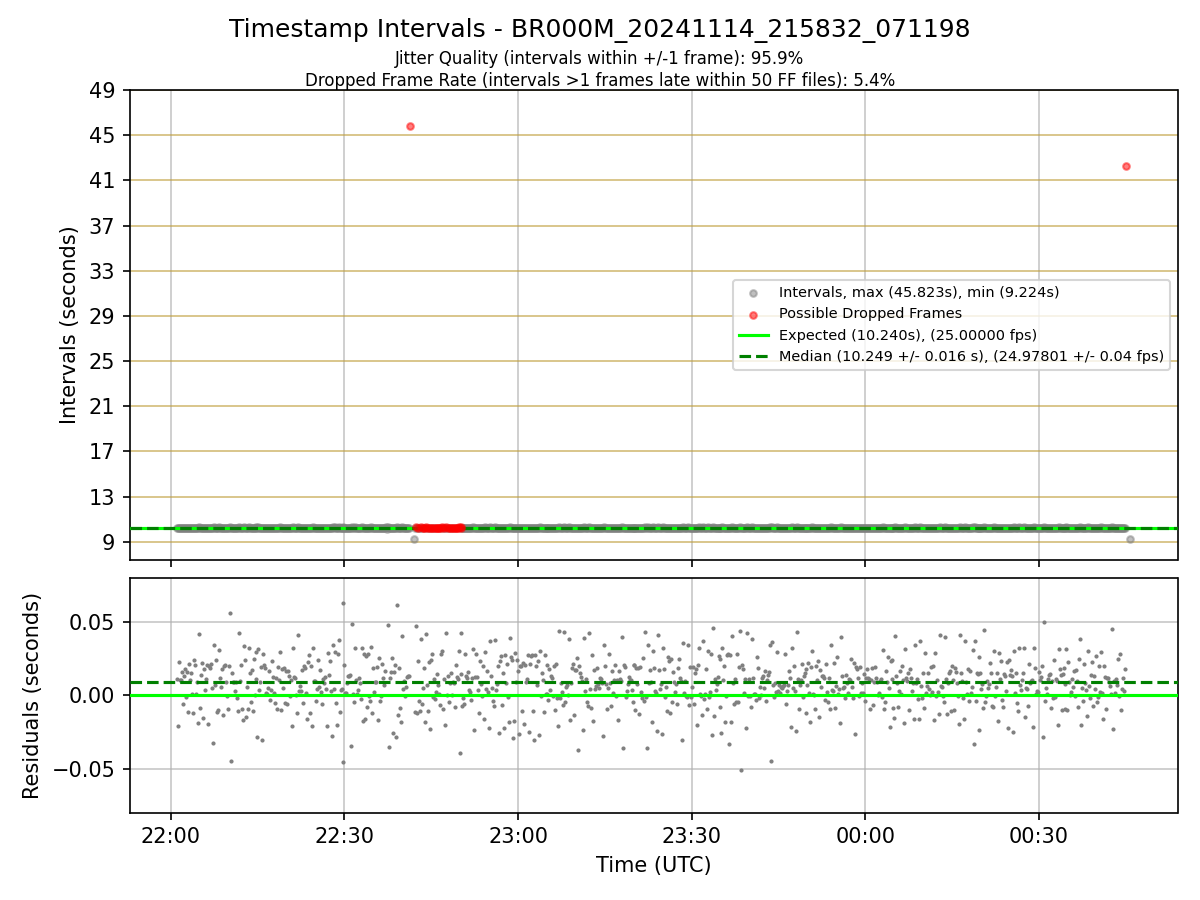Click the gray marker icon in the legend
The height and width of the screenshot is (900, 1200).
753,293
